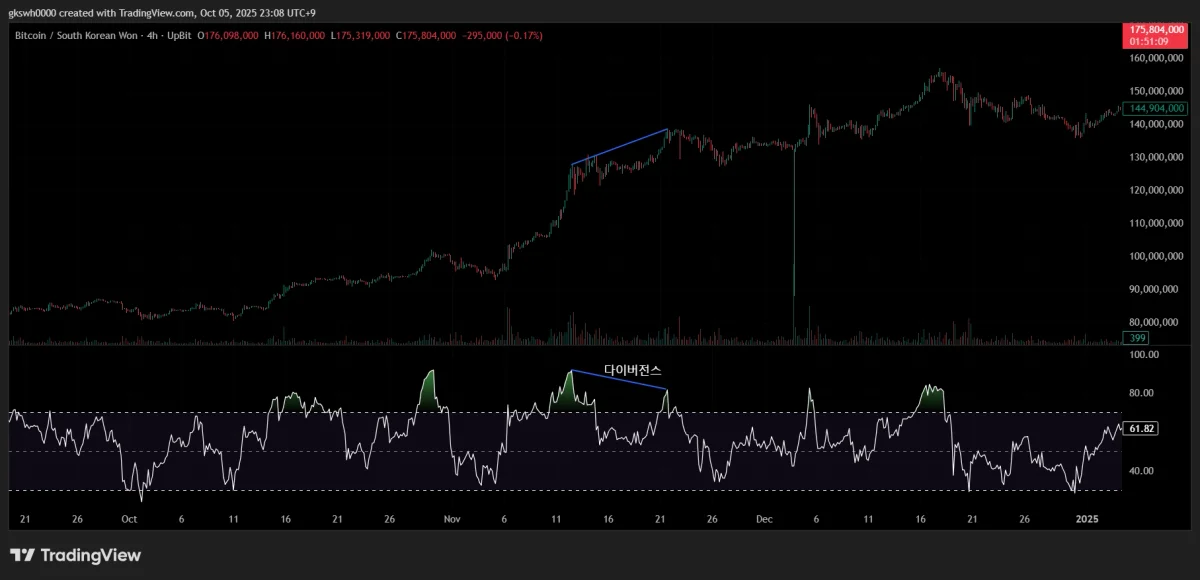The image size is (1200, 580).
Task: Select the blue divergence line on the RSI pane
Action: pyautogui.click(x=619, y=380)
